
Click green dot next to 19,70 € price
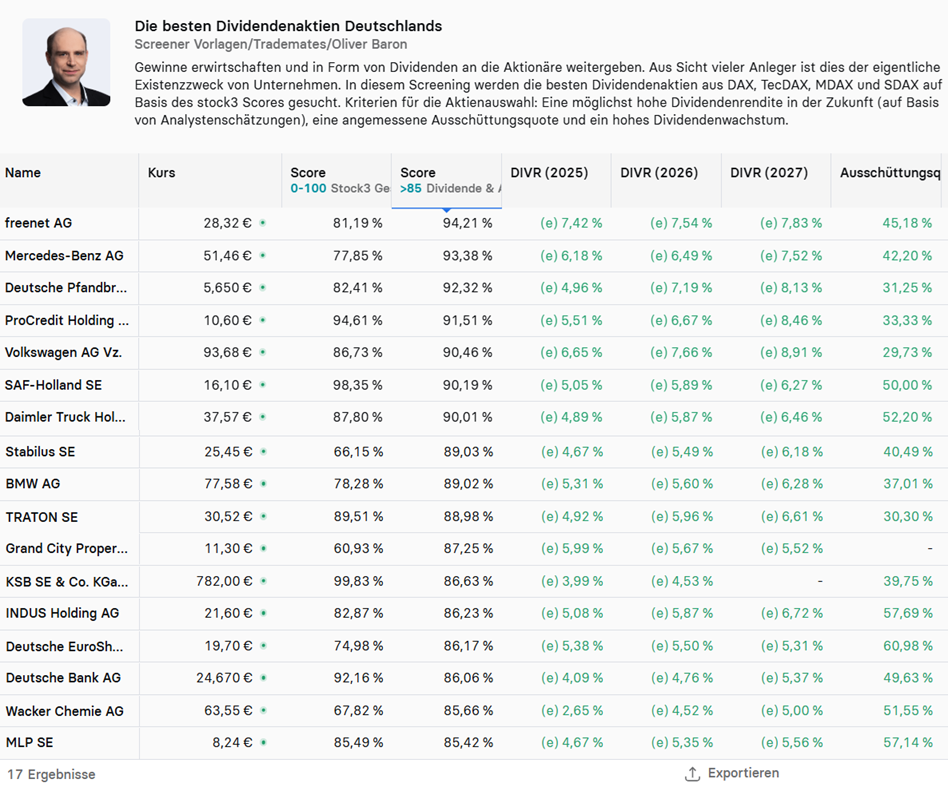tap(263, 646)
